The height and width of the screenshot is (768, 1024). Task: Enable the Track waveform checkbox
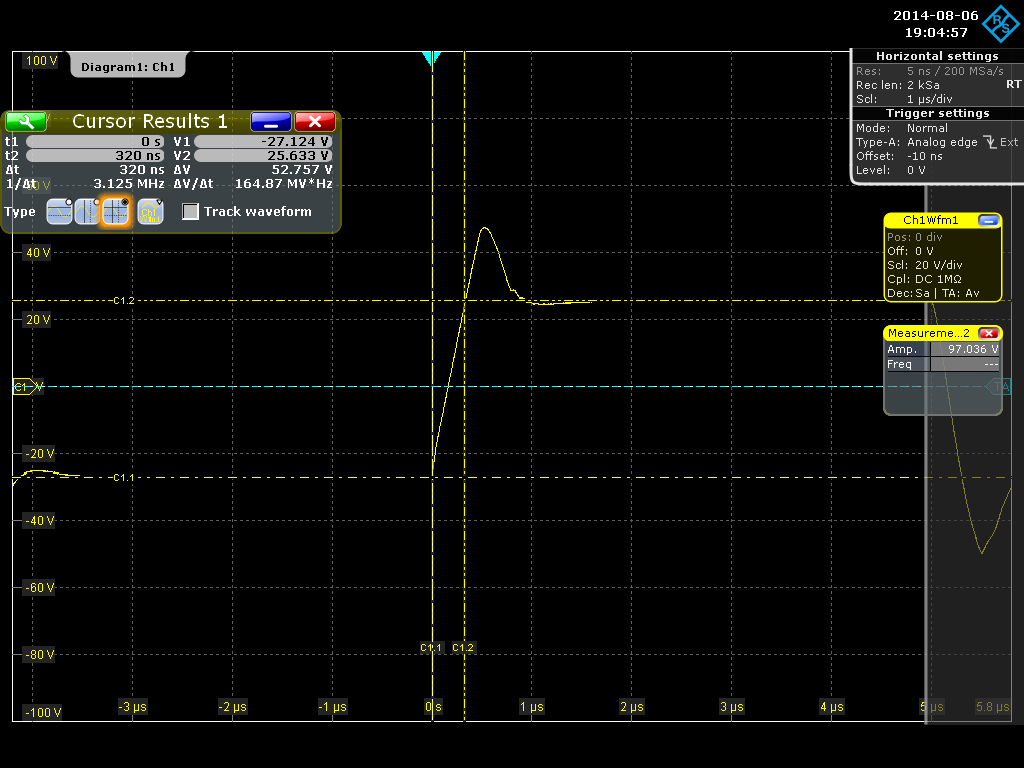tap(191, 212)
